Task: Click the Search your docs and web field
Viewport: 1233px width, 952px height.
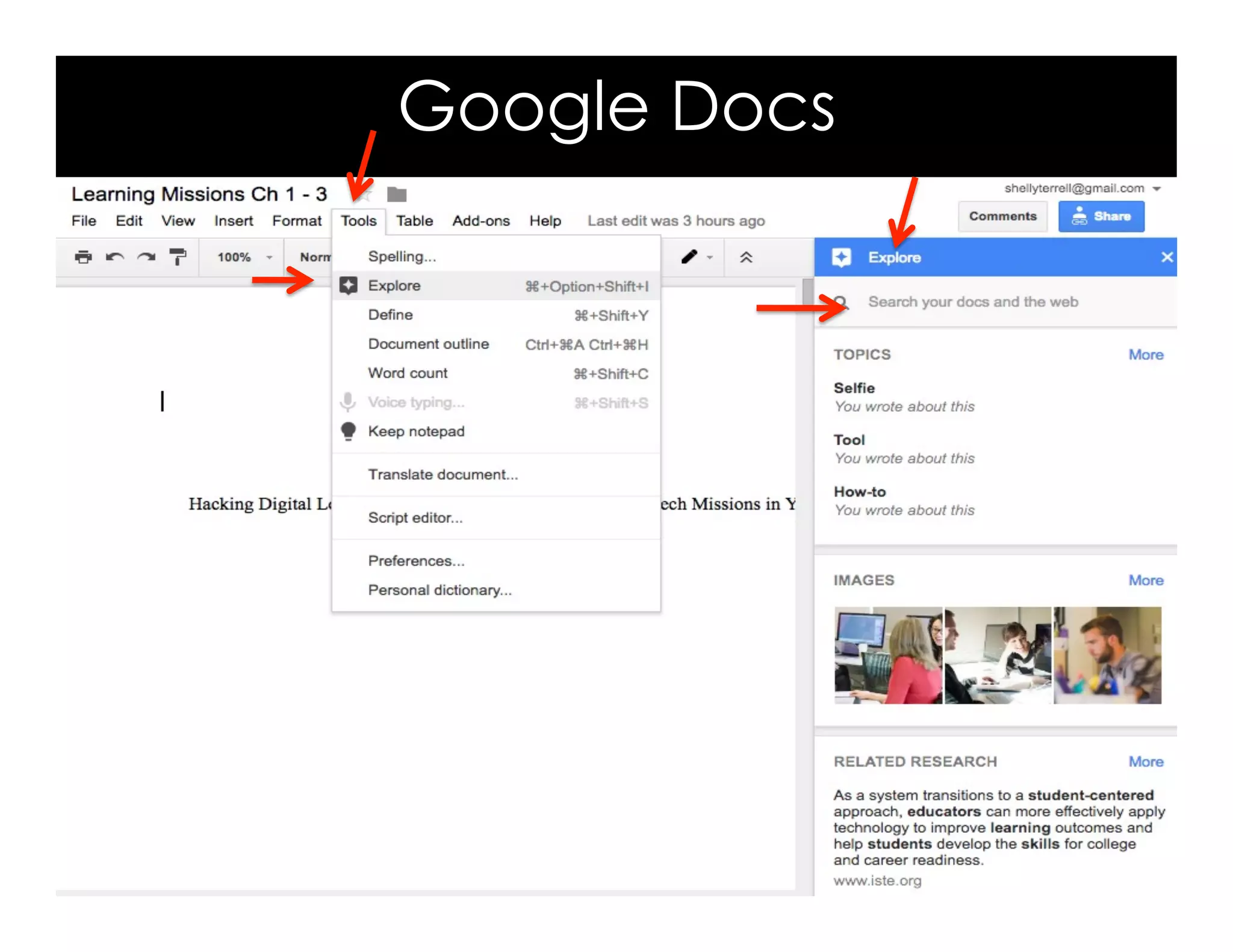Action: pos(996,302)
